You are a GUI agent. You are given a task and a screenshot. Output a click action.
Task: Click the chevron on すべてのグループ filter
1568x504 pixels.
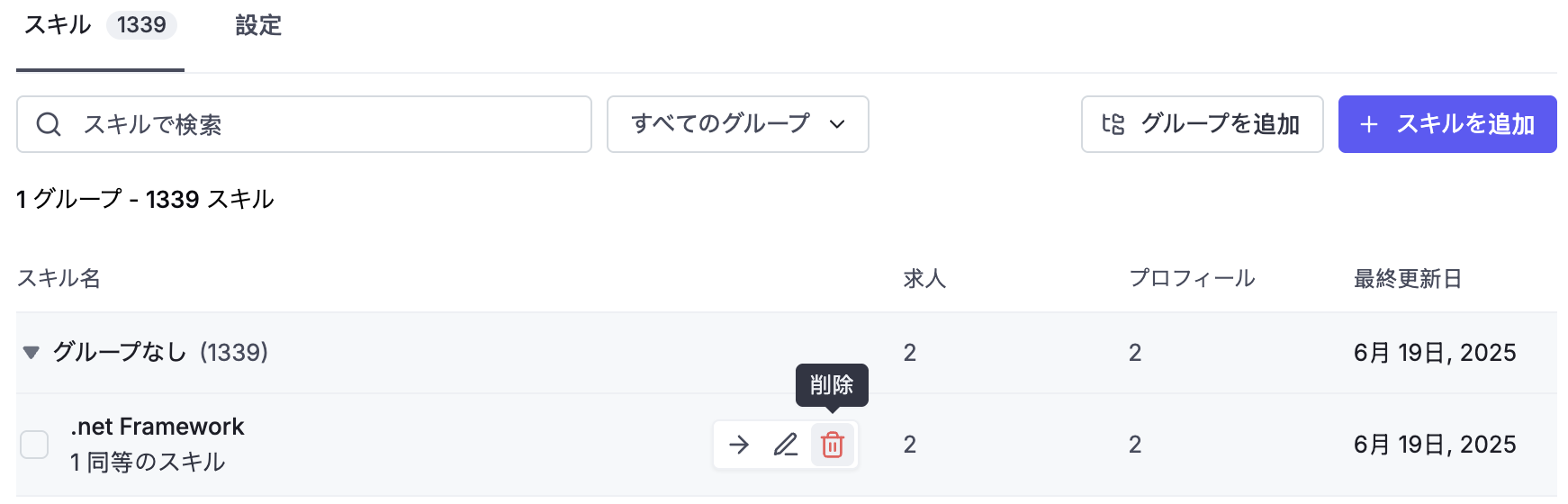pos(837,124)
